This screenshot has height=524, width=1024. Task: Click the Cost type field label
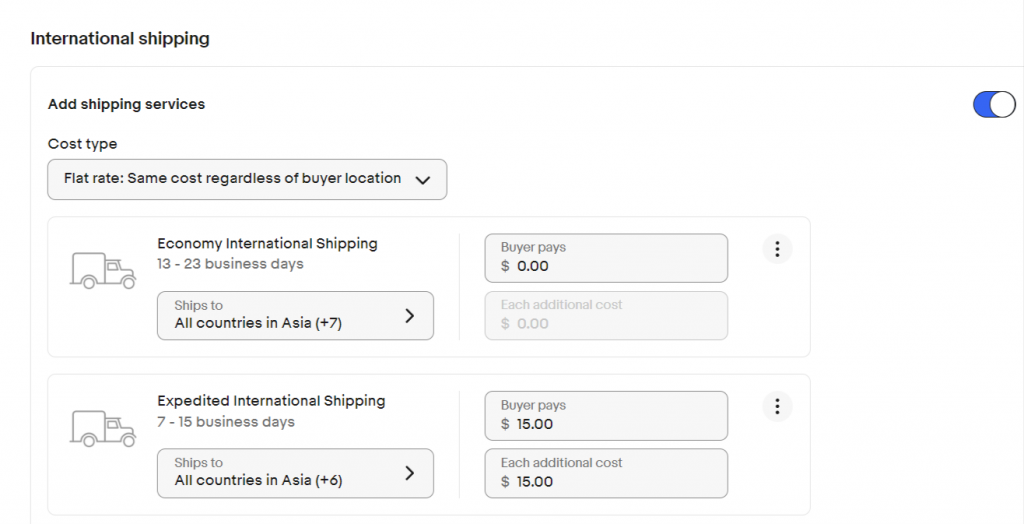(x=82, y=144)
